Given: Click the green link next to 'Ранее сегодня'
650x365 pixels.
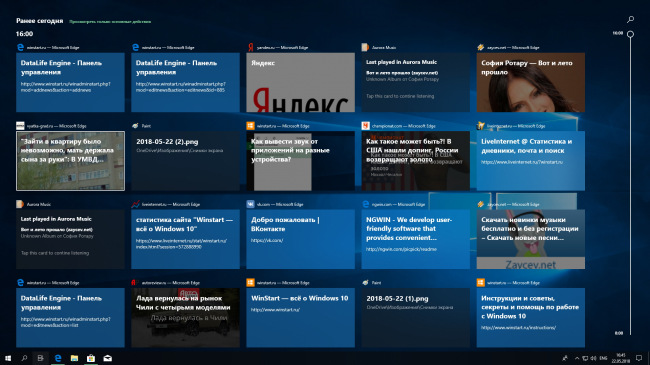Looking at the screenshot, I should pyautogui.click(x=110, y=22).
